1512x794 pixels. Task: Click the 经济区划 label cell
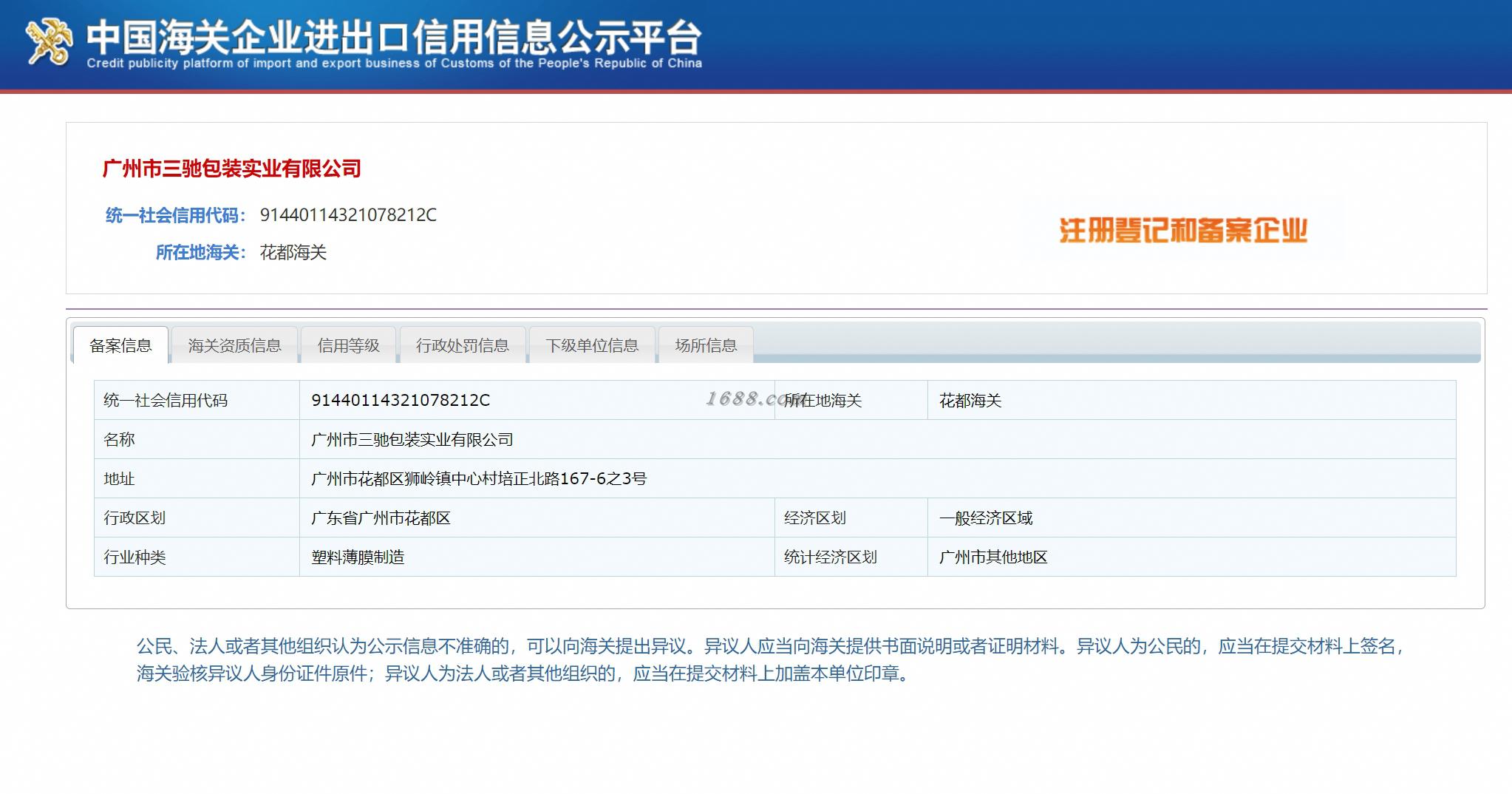click(851, 518)
